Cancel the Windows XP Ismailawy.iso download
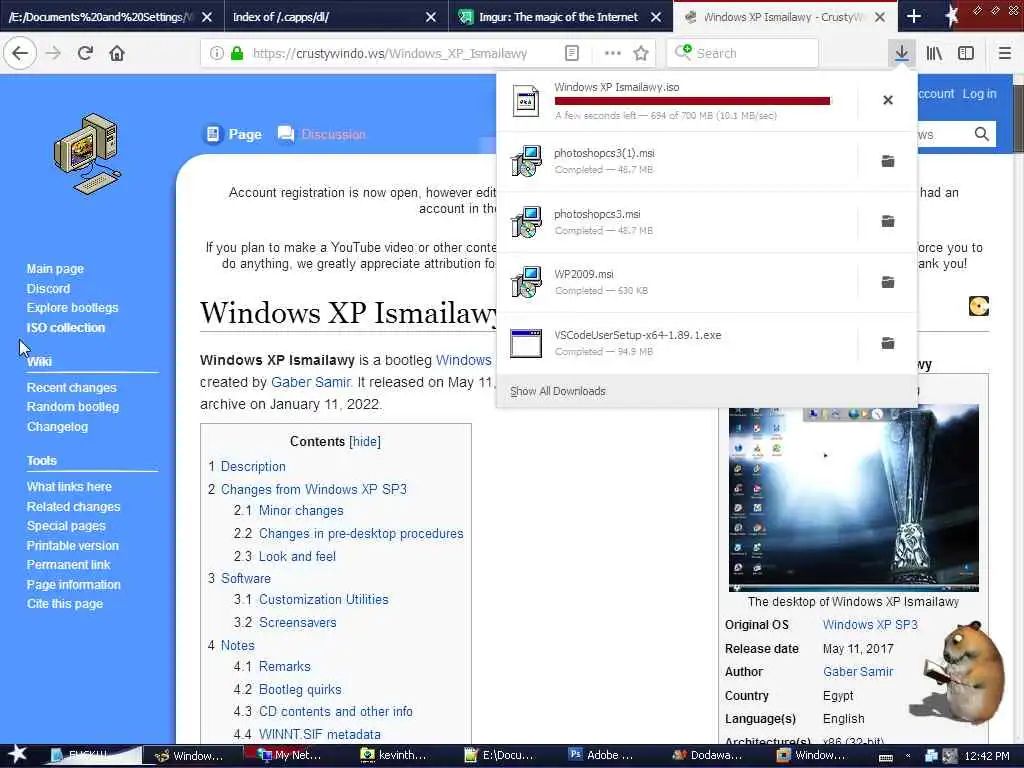This screenshot has width=1024, height=768. 888,100
